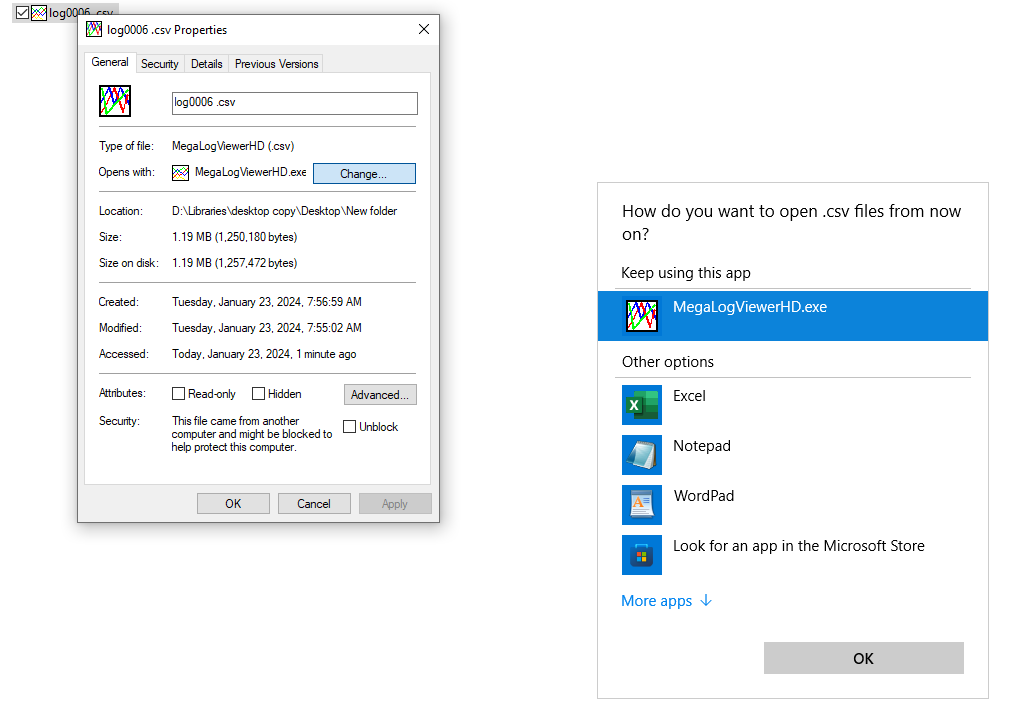This screenshot has height=714, width=1013.
Task: Uncheck the desktop file selection checkbox
Action: [x=22, y=13]
